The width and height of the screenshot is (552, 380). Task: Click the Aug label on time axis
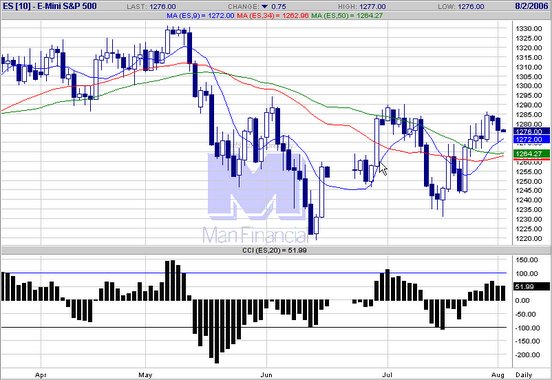498,375
